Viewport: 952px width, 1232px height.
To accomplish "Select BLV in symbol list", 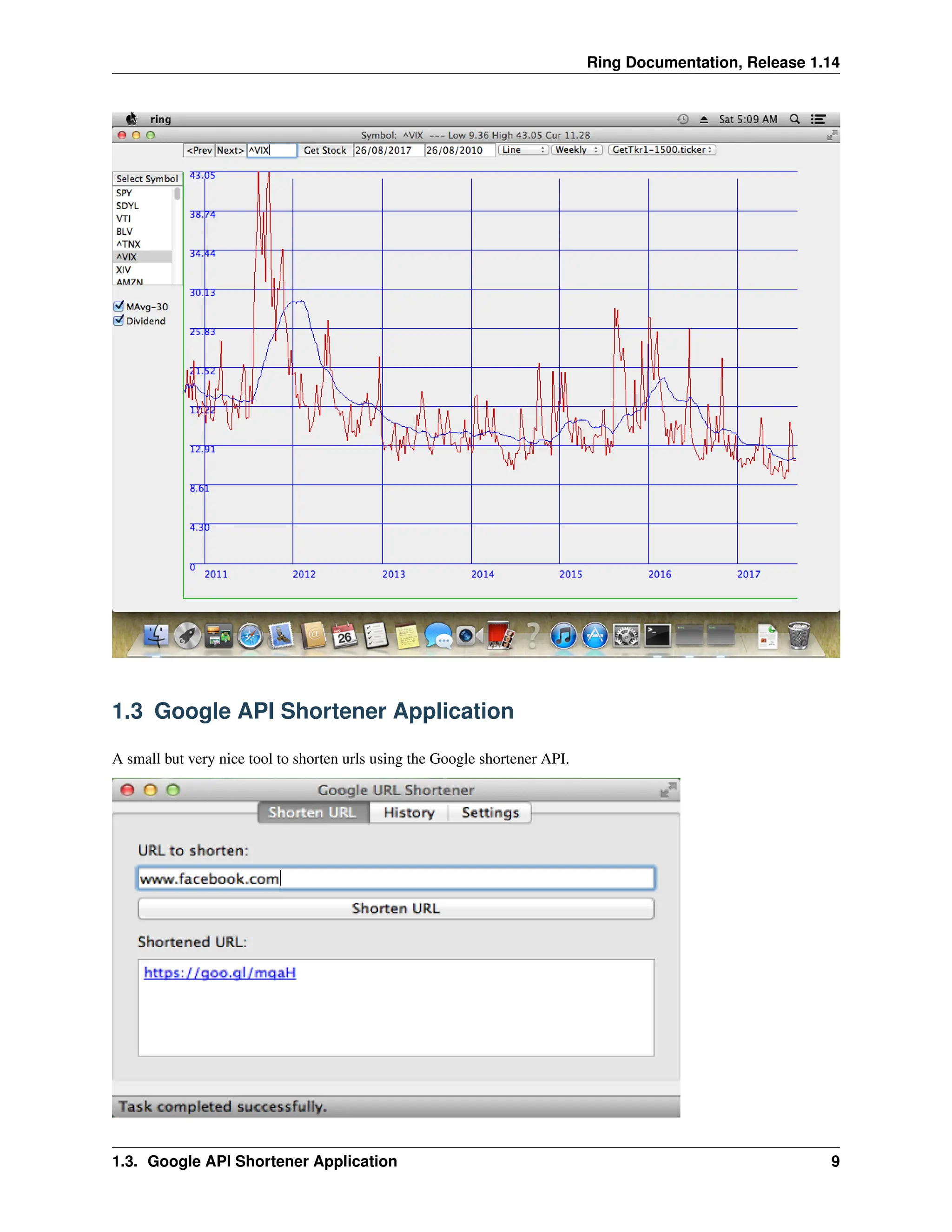I will [143, 231].
